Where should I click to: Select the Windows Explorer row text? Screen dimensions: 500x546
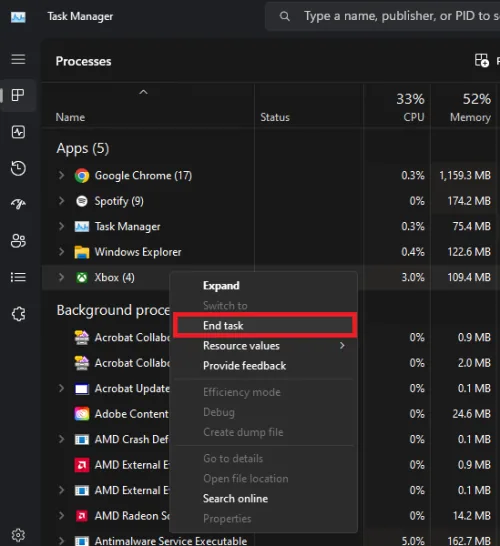click(138, 252)
